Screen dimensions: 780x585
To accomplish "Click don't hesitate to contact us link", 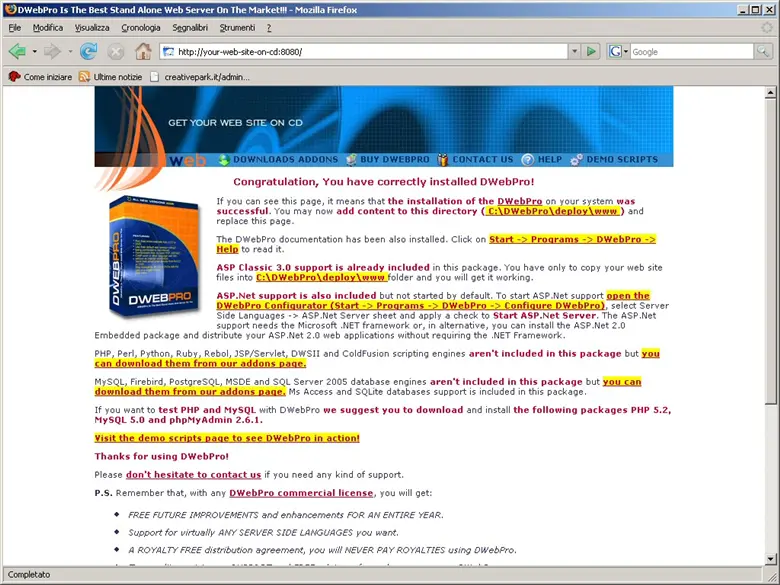I will (194, 475).
